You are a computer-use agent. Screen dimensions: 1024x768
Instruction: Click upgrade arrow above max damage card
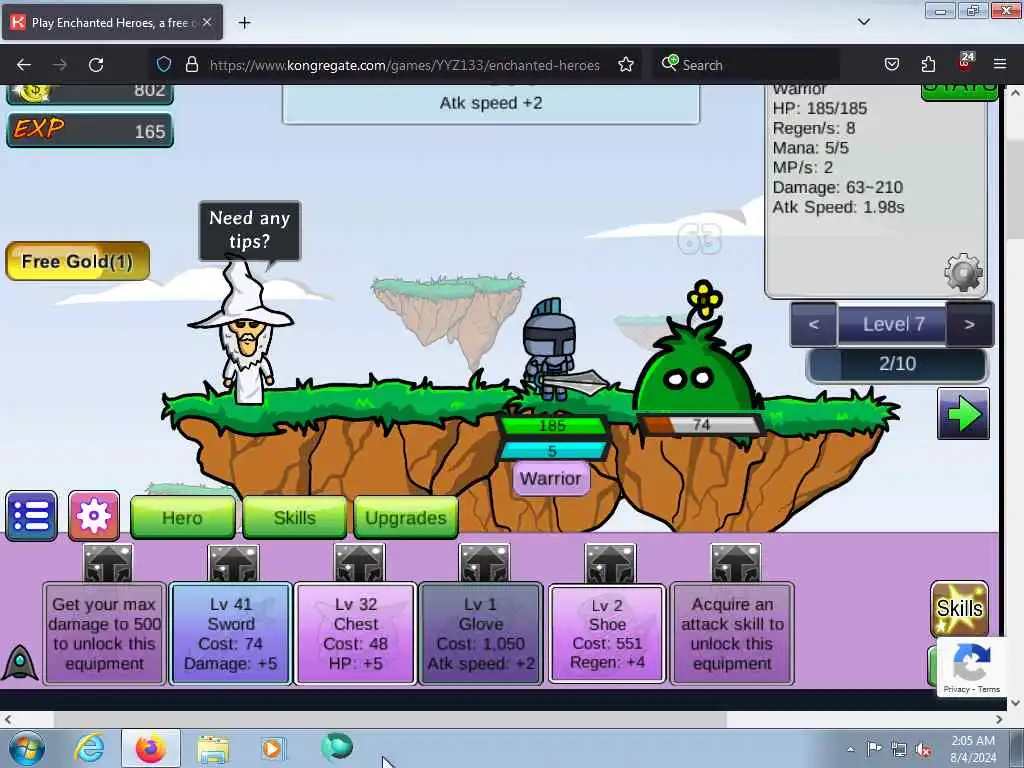(x=108, y=563)
